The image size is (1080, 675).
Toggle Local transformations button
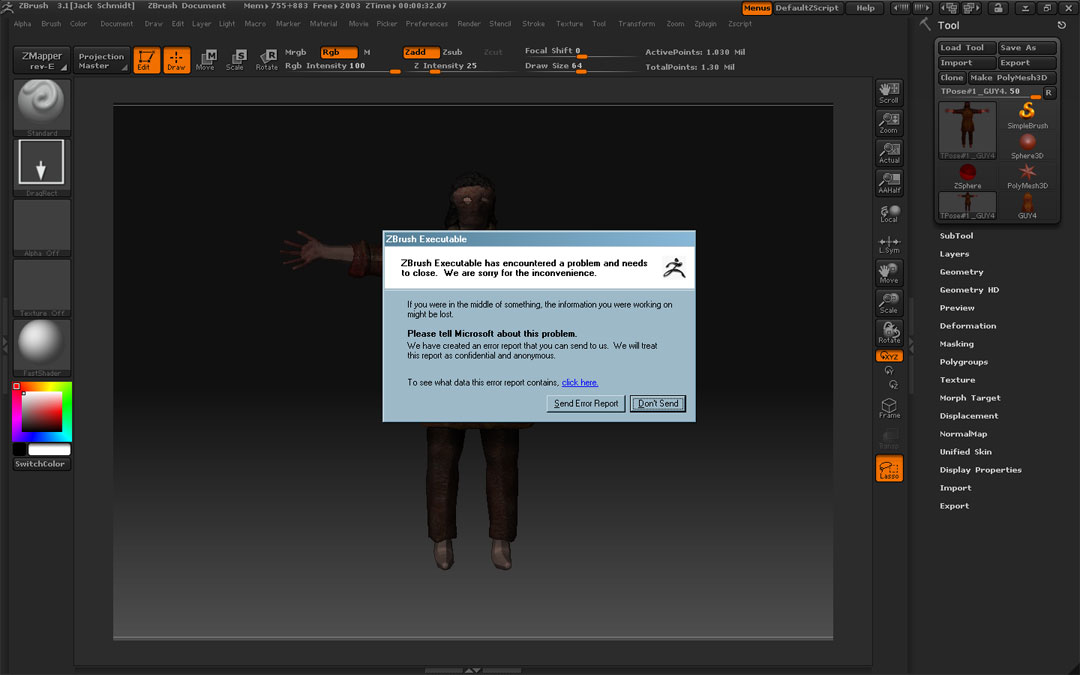pyautogui.click(x=889, y=213)
